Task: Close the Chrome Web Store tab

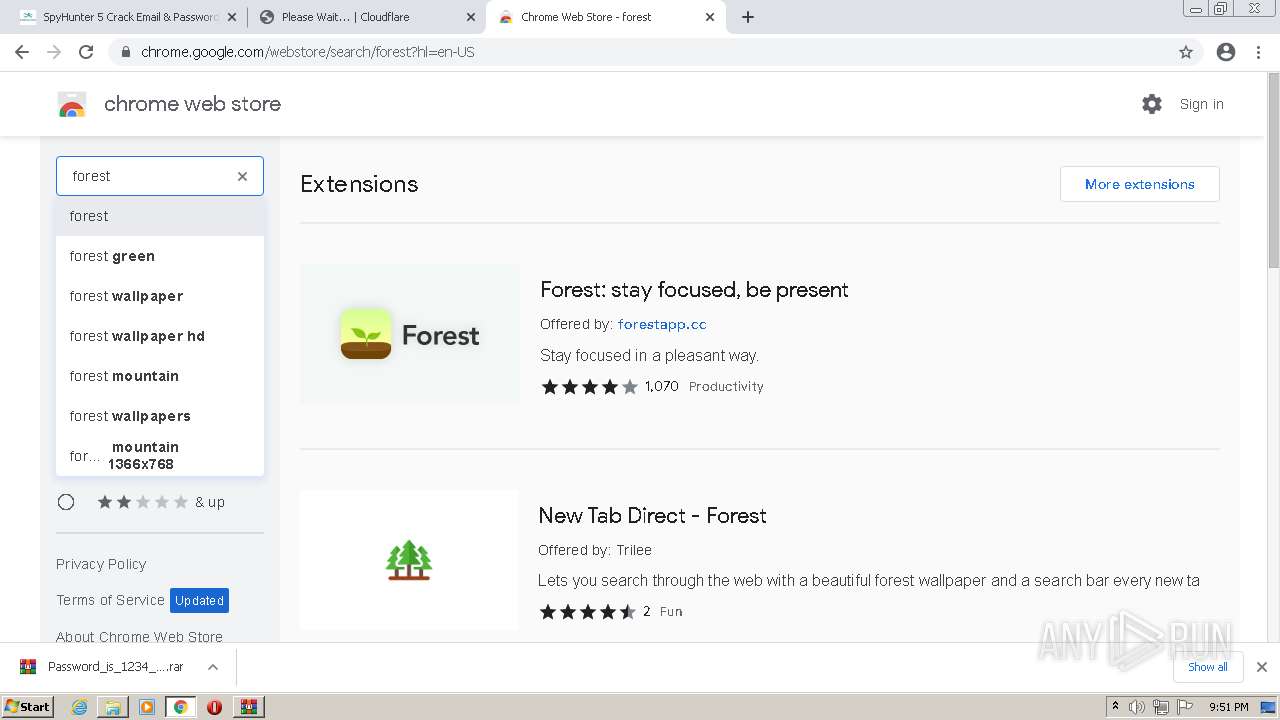Action: coord(710,17)
